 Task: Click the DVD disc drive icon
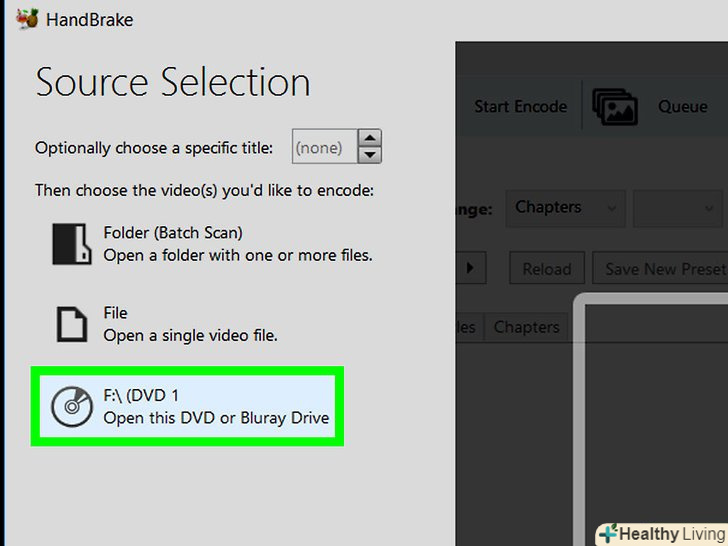72,407
